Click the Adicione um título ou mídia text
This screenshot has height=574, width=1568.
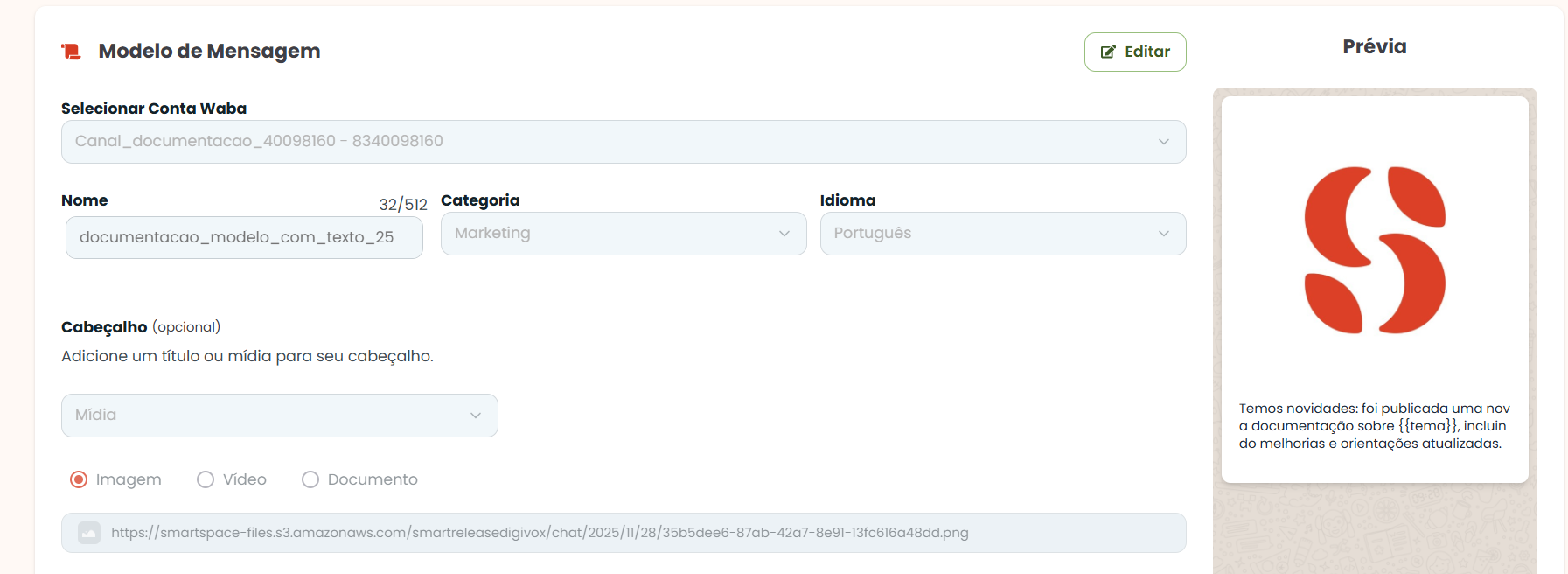click(247, 356)
